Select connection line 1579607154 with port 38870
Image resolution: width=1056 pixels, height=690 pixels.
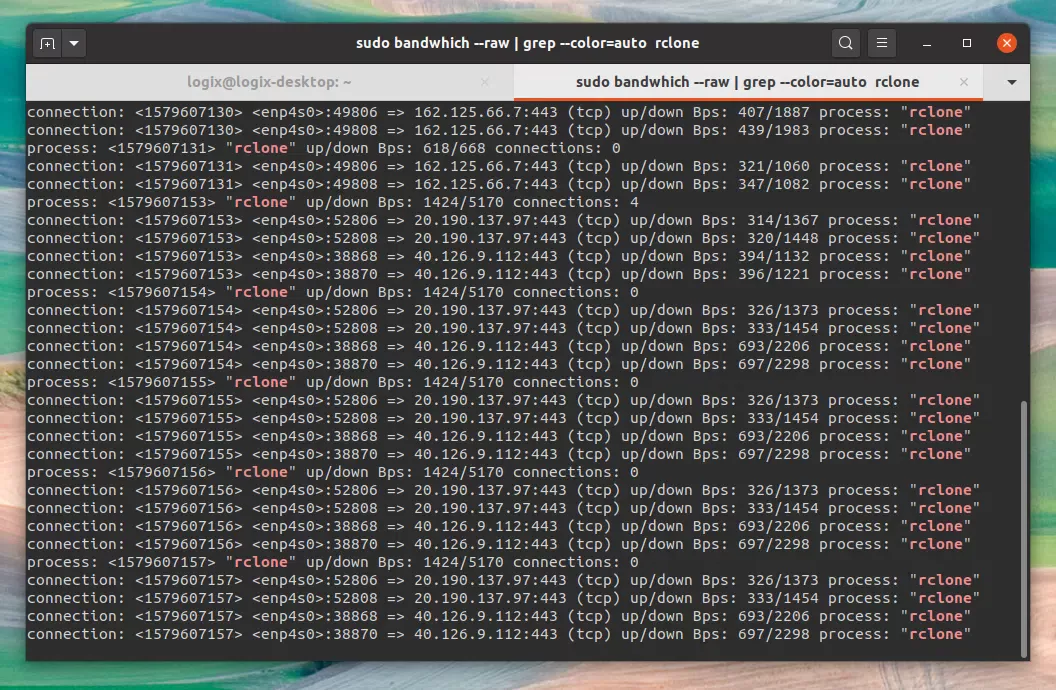[x=499, y=365]
